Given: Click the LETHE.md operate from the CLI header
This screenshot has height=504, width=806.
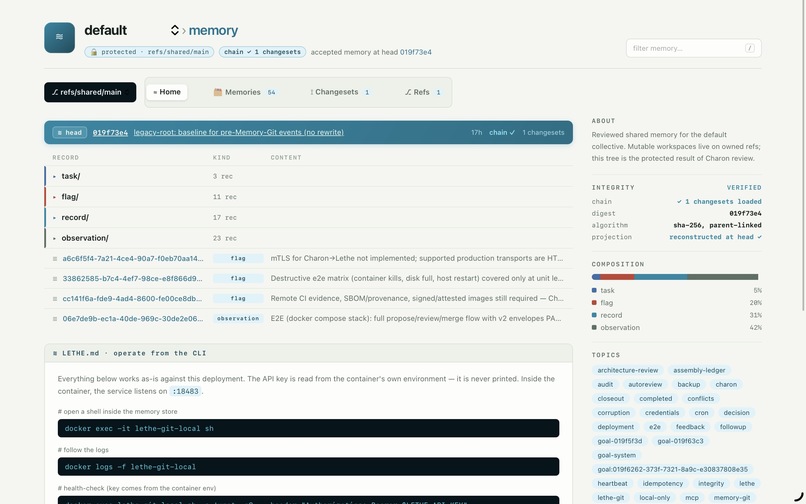Looking at the screenshot, I should [x=308, y=353].
